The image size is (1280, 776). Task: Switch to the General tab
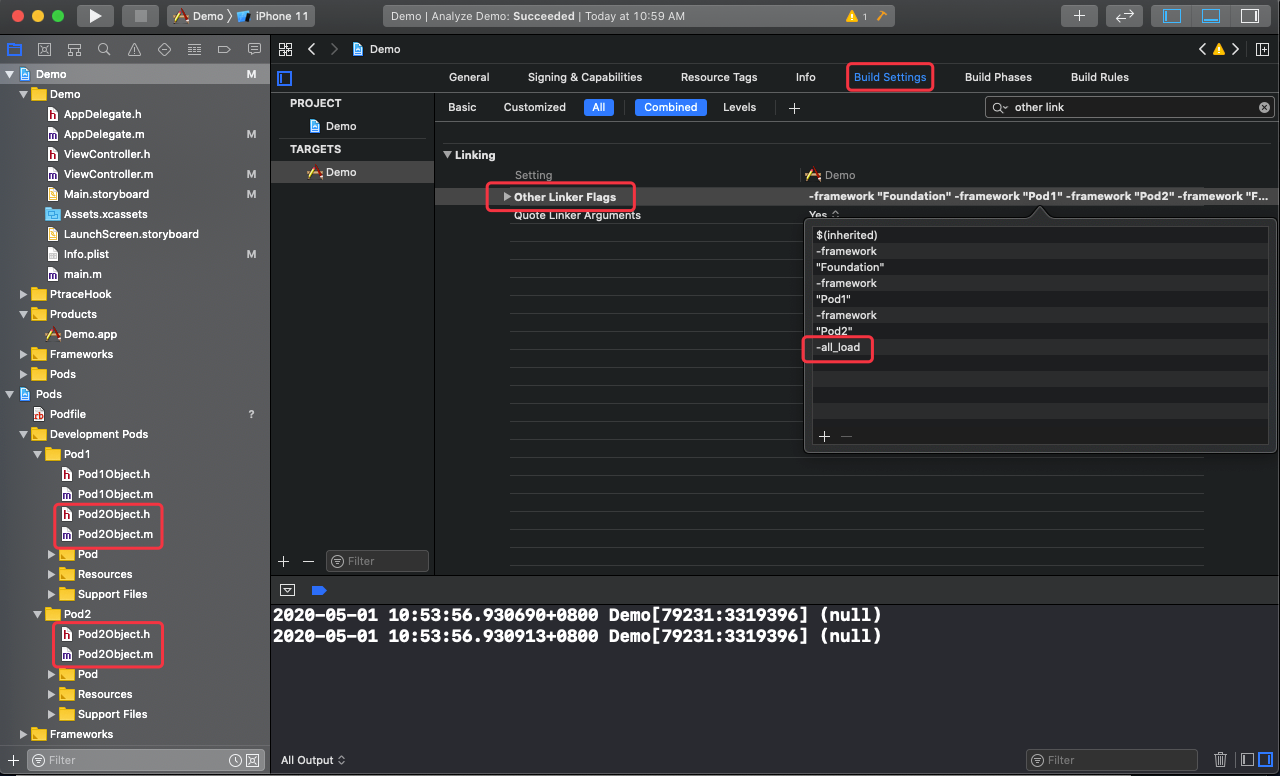[469, 77]
